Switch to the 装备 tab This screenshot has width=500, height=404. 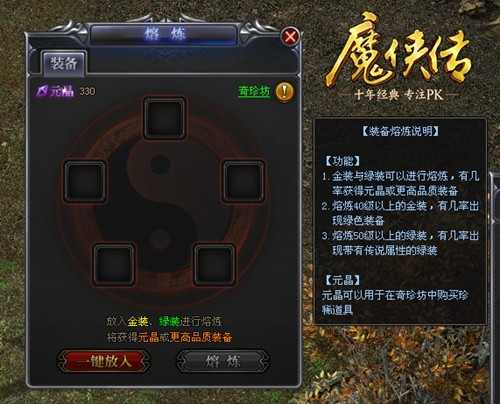pos(64,63)
